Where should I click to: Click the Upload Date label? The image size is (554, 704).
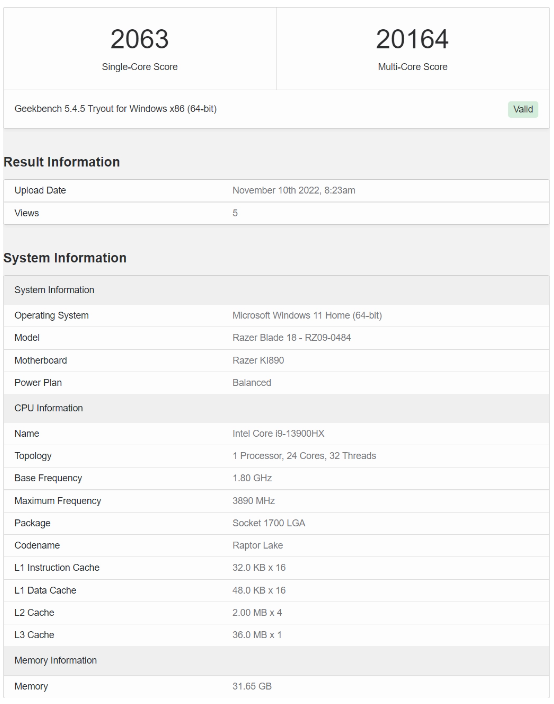point(40,190)
